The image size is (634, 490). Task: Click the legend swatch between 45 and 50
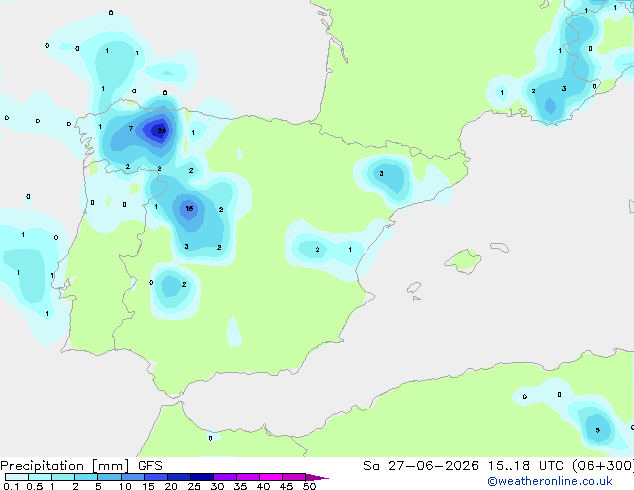click(x=294, y=477)
